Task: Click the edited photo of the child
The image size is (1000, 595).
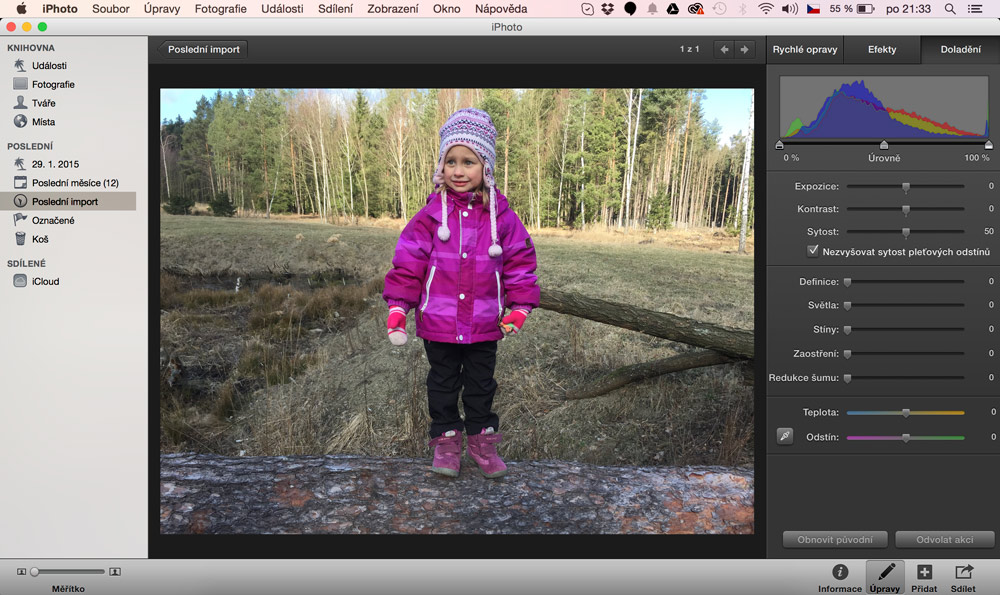Action: [x=457, y=310]
